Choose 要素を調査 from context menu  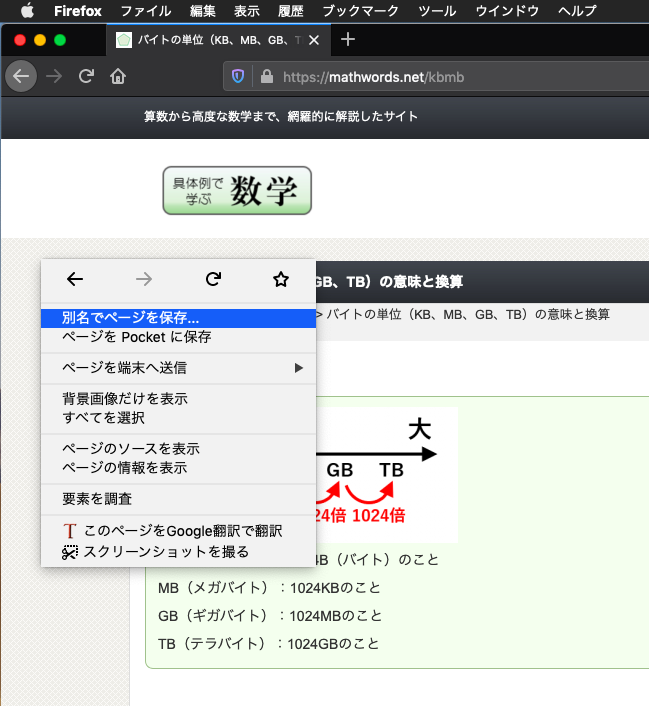pyautogui.click(x=97, y=499)
